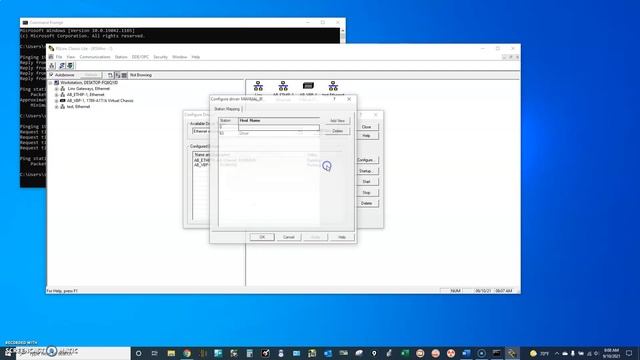Switch RSWho to large icons view
The width and height of the screenshot is (640, 360).
(118, 75)
